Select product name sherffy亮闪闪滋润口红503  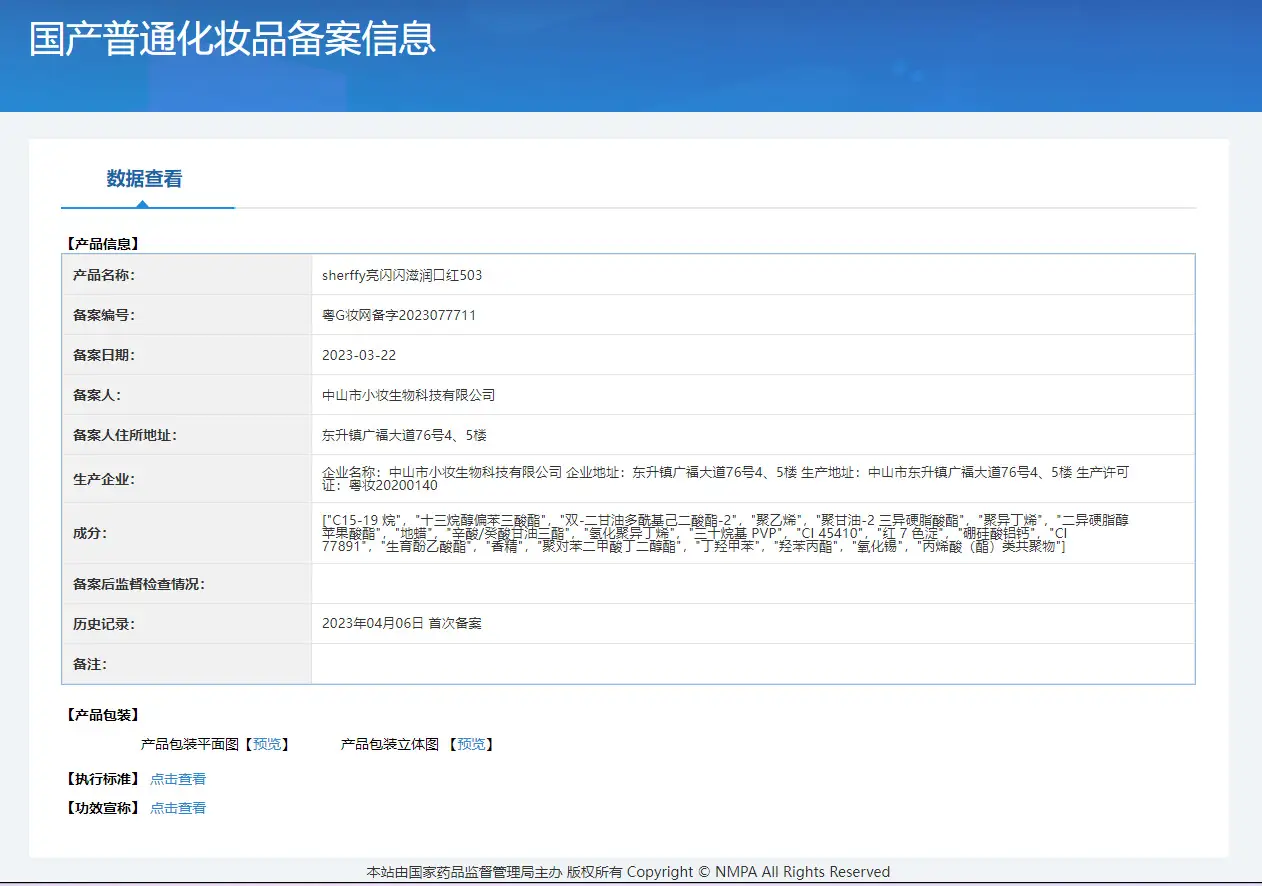402,275
